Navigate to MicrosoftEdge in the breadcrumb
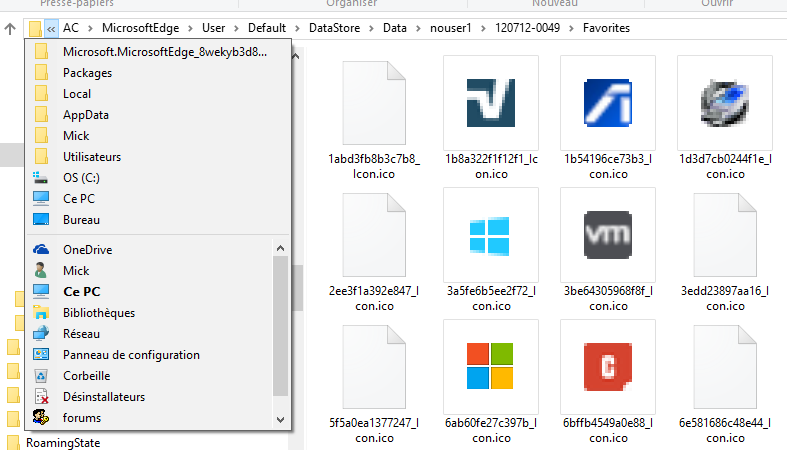This screenshot has height=450, width=787. pos(141,28)
